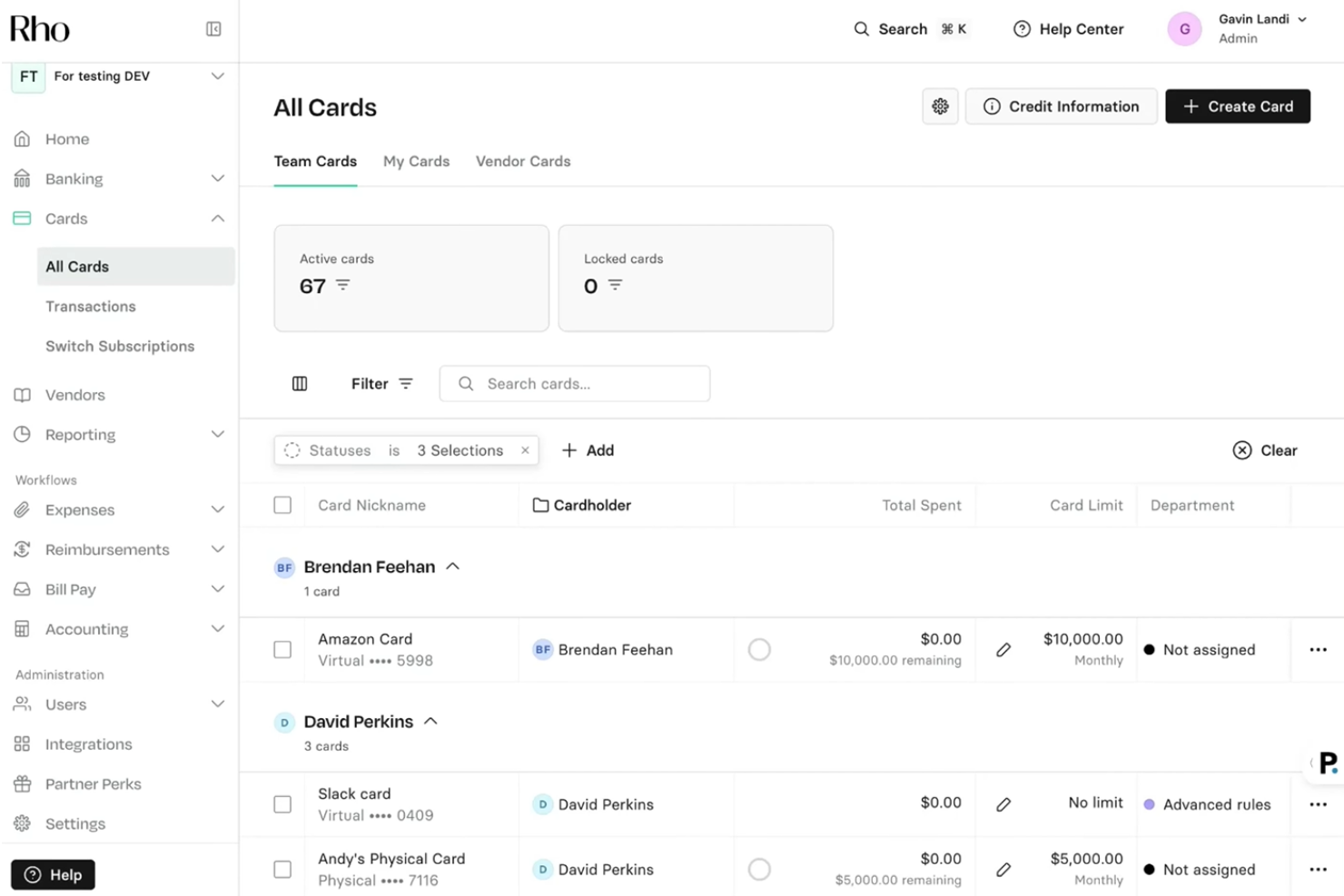Switch to the My Cards tab
Viewport: 1344px width, 896px height.
[417, 161]
